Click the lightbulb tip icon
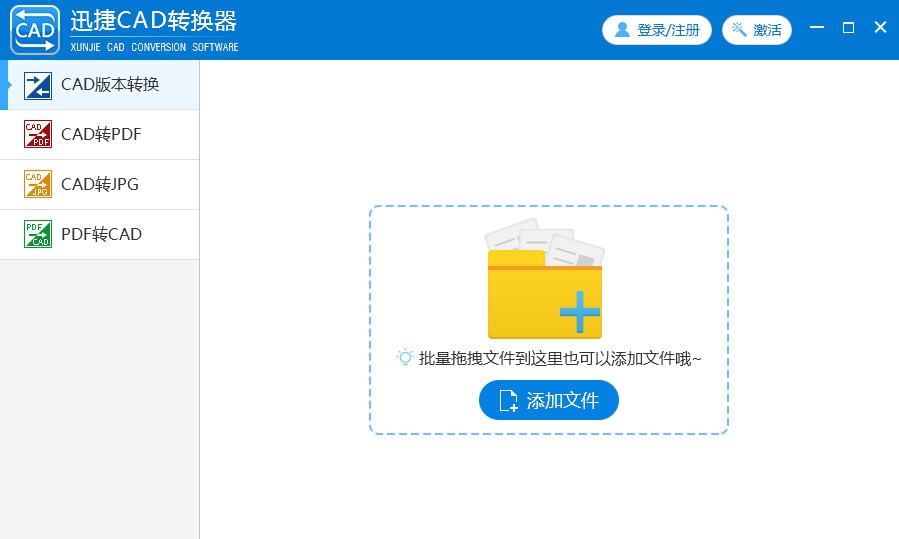The height and width of the screenshot is (539, 899). (405, 358)
